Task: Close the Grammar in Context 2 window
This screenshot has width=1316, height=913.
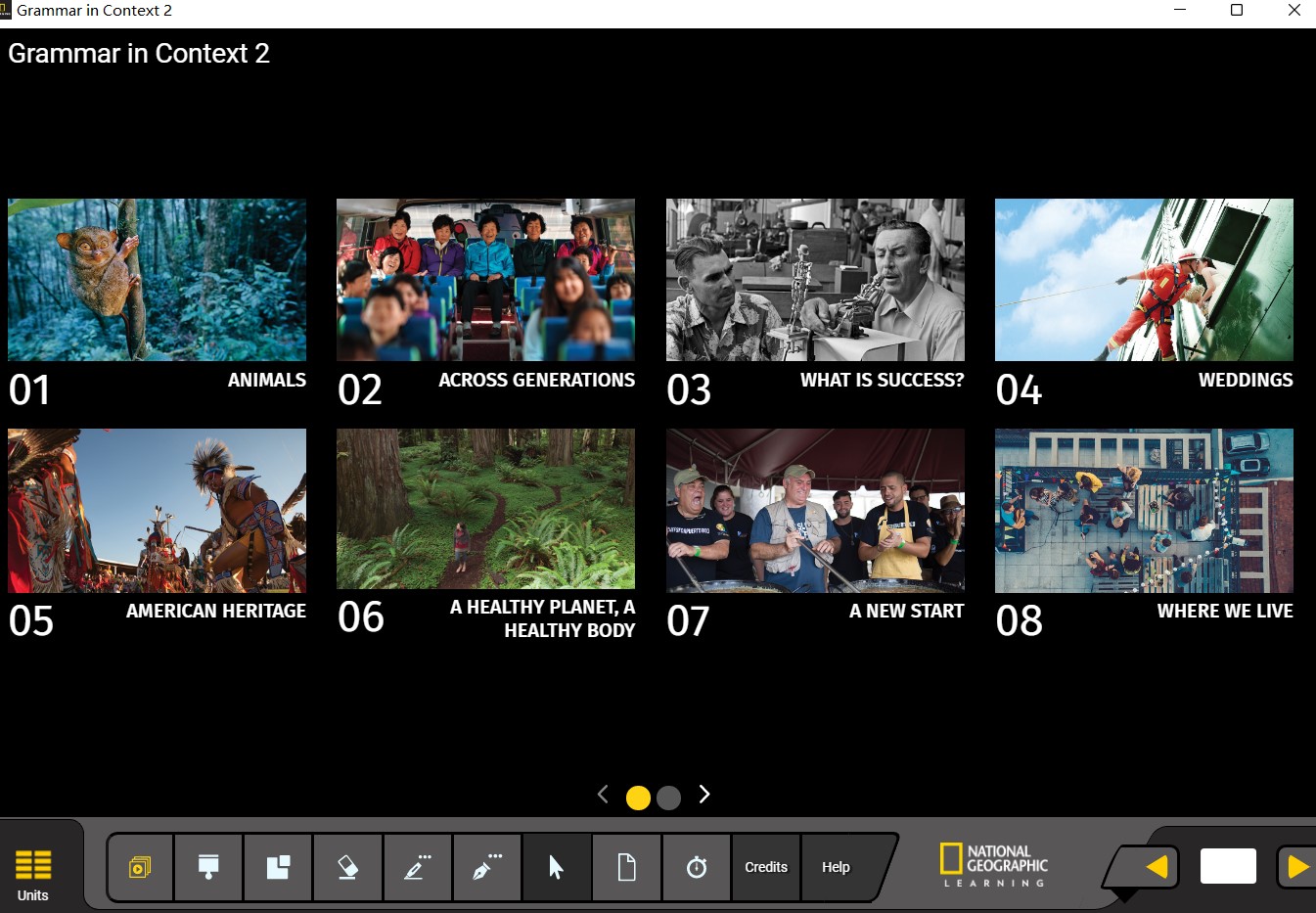Action: pyautogui.click(x=1293, y=11)
